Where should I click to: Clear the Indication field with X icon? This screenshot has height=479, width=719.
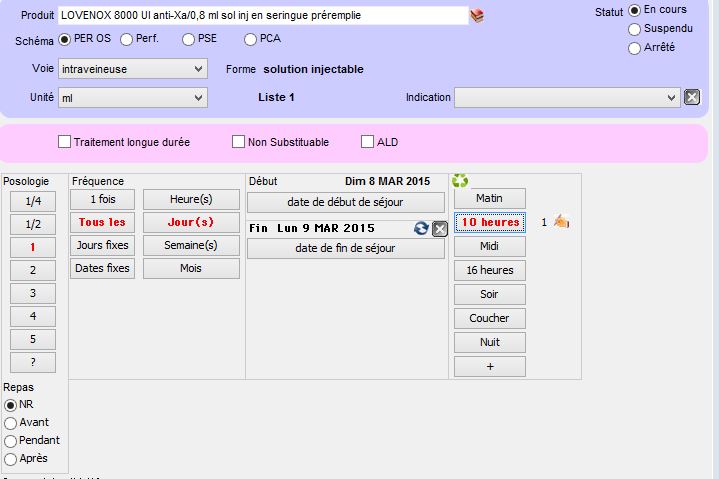click(x=692, y=97)
